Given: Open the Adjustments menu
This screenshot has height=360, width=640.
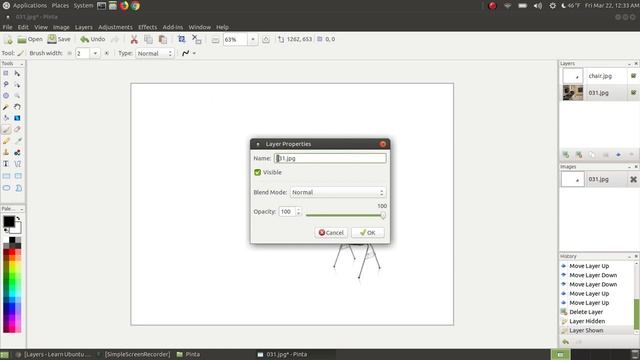Looking at the screenshot, I should point(116,27).
